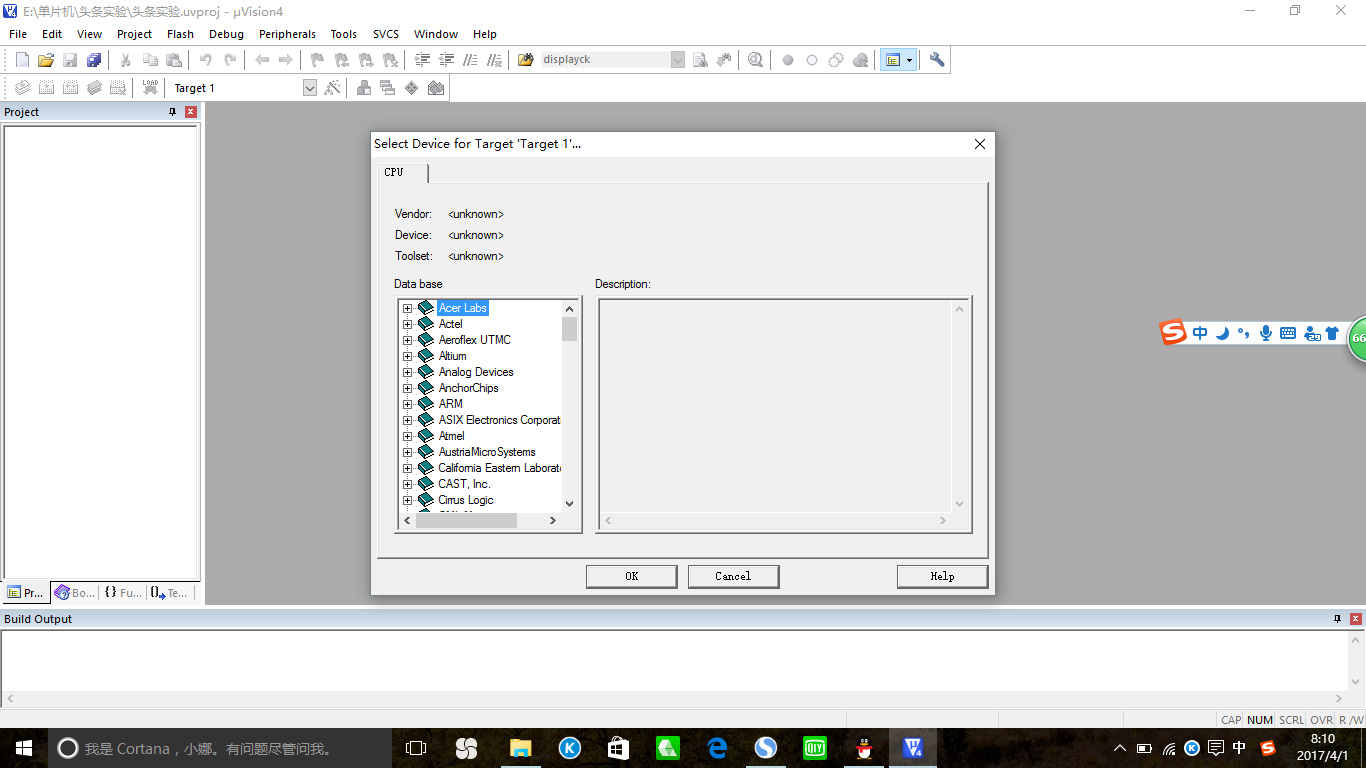1366x768 pixels.
Task: Select ARM in the Data base list
Action: click(x=451, y=404)
